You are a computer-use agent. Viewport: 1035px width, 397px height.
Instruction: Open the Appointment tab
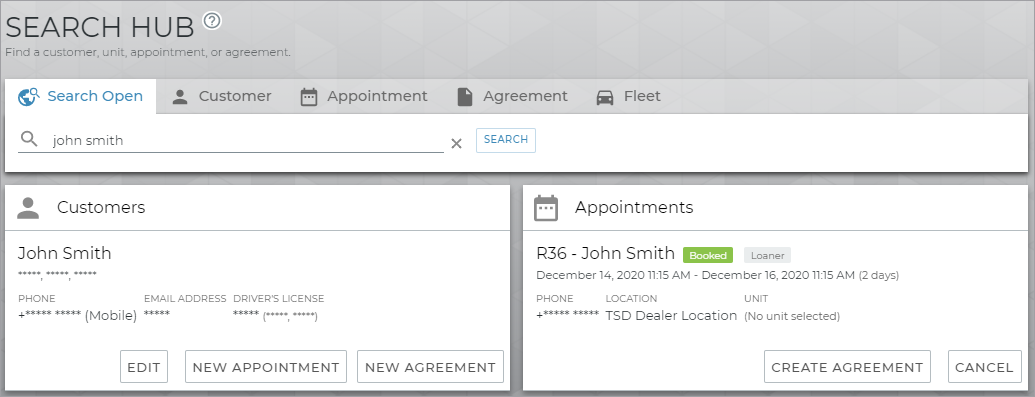tap(364, 96)
